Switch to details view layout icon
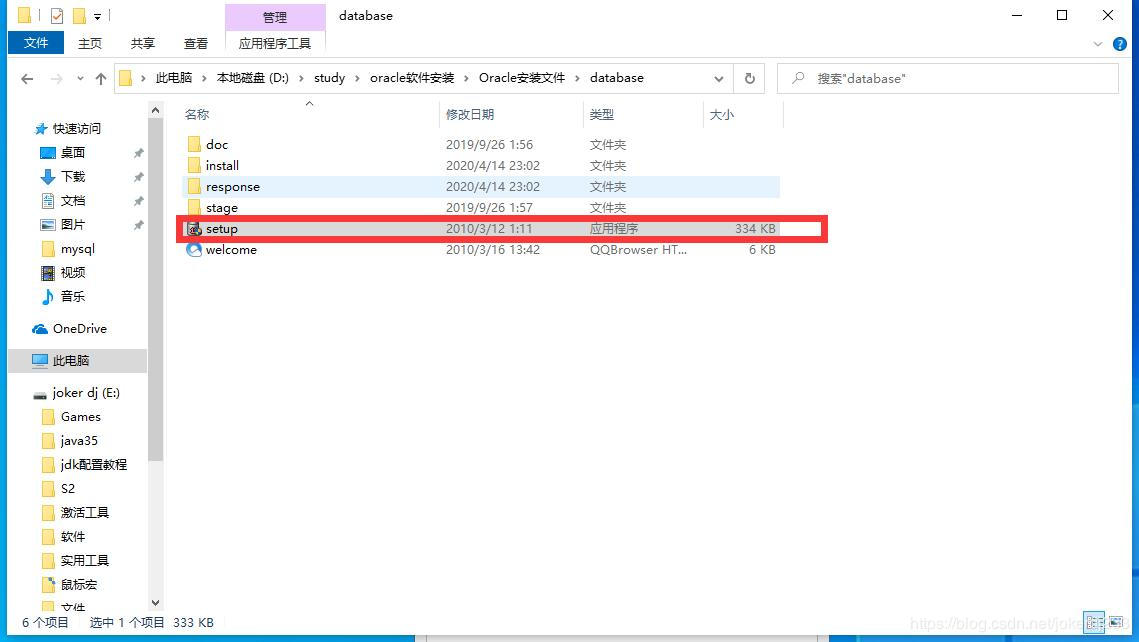The width and height of the screenshot is (1139, 642). 1093,622
